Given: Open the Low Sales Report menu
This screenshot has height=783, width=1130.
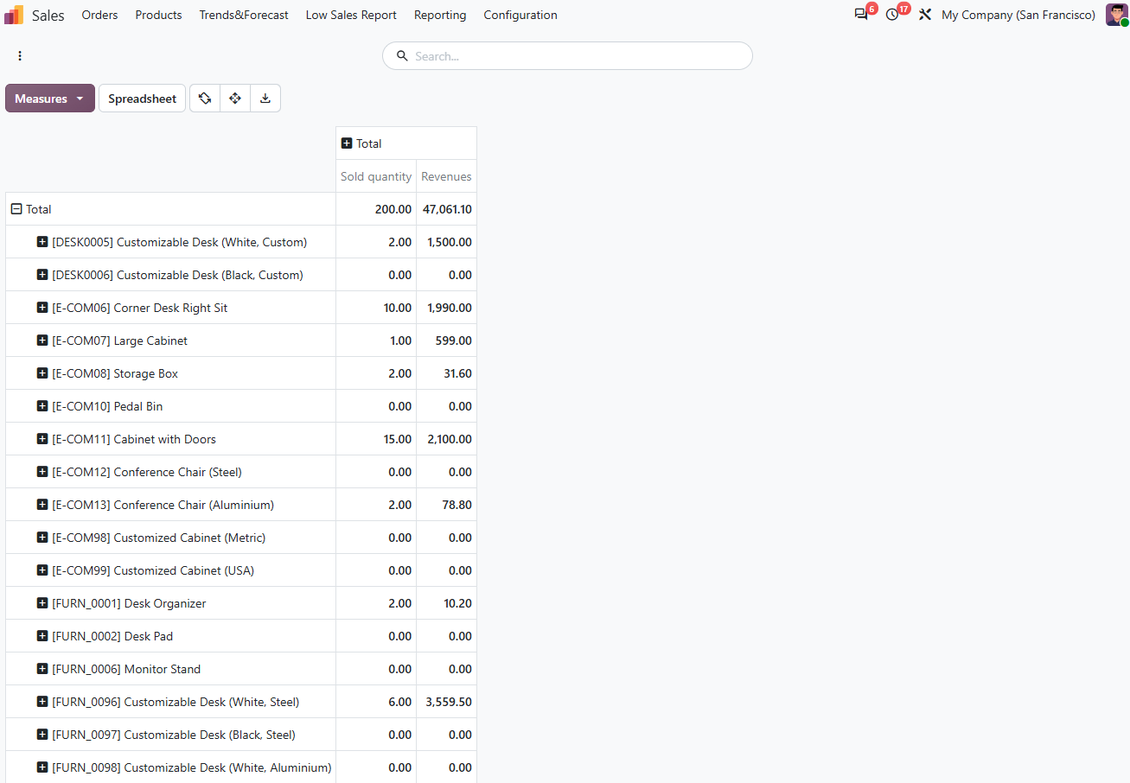Looking at the screenshot, I should (x=351, y=15).
